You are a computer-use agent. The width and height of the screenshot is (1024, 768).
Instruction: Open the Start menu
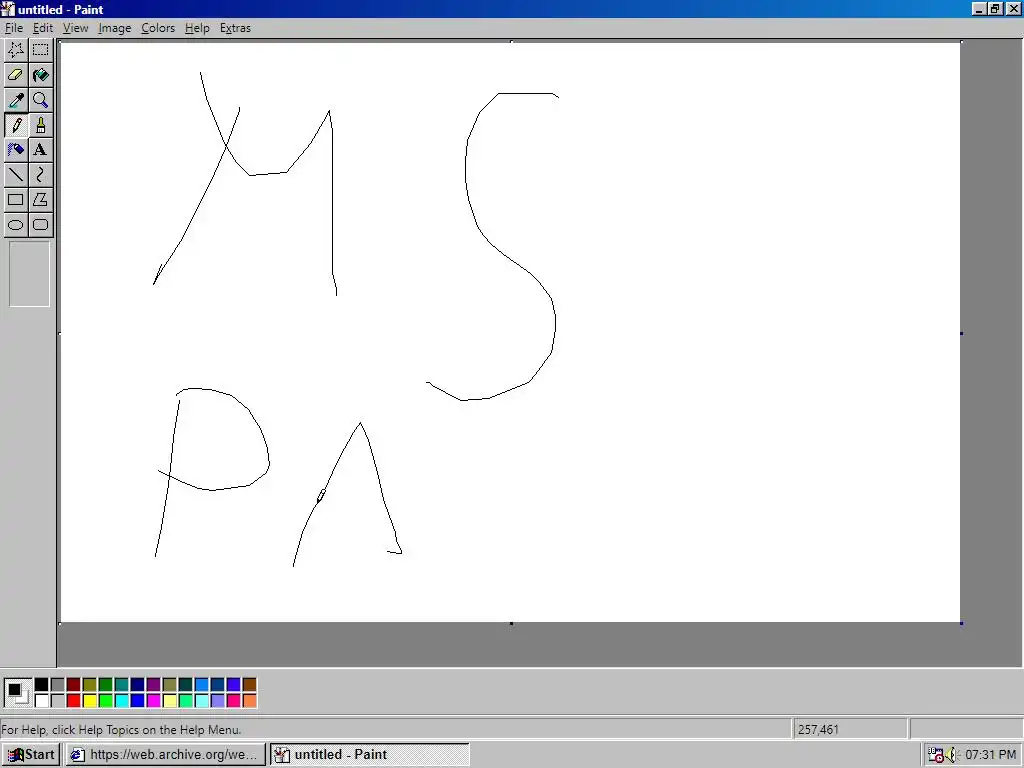point(31,754)
